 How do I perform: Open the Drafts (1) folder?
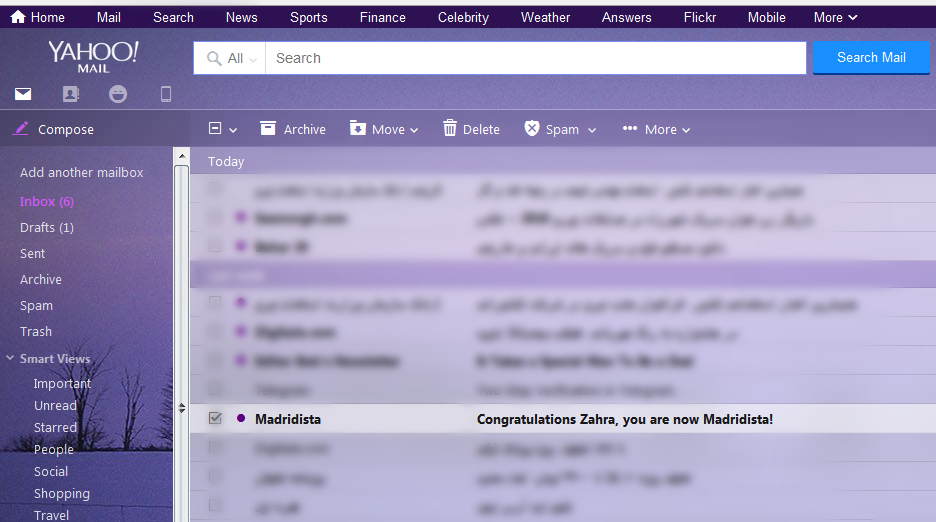pos(47,228)
